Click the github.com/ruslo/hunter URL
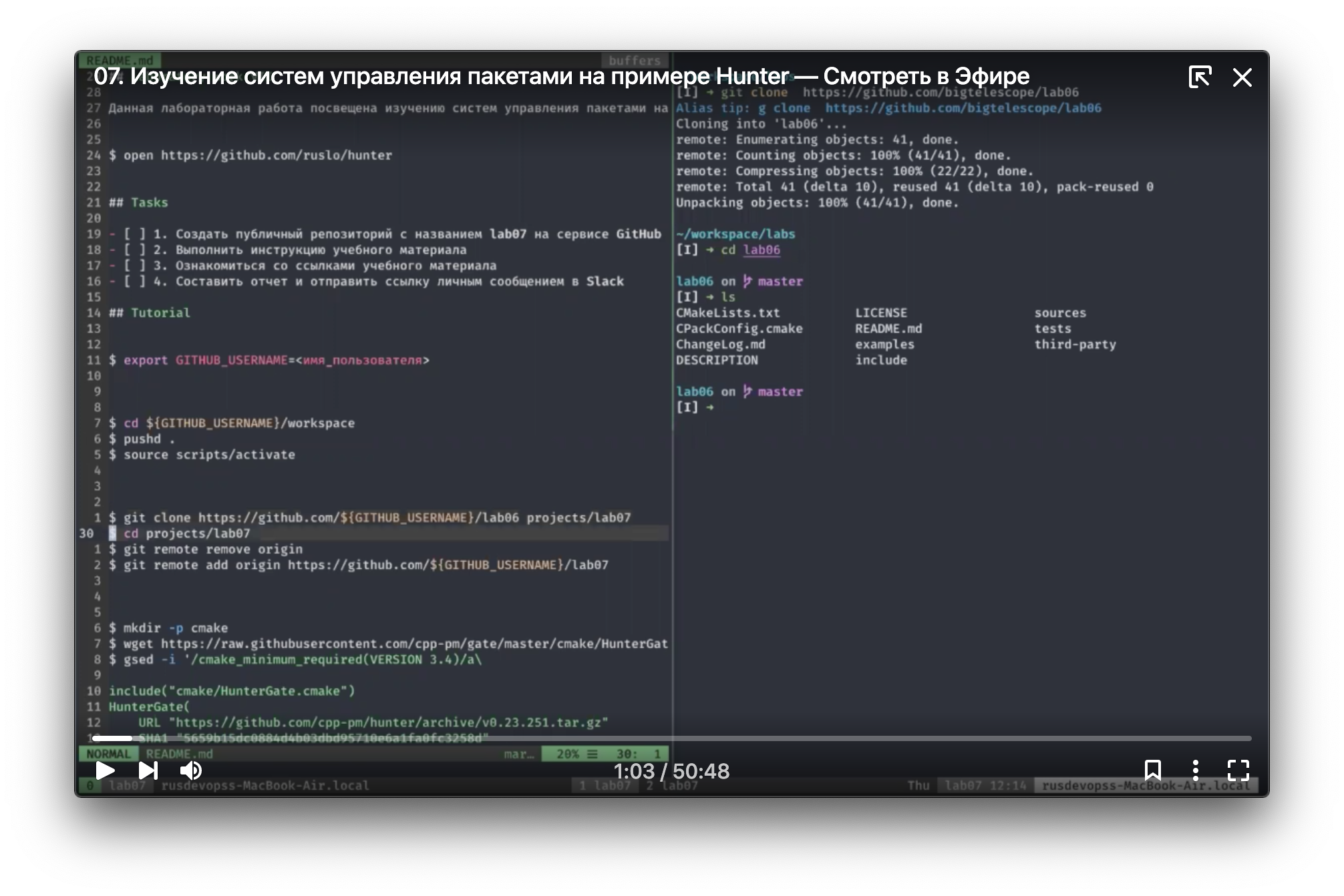Screen dimensions: 1344x896 276,155
